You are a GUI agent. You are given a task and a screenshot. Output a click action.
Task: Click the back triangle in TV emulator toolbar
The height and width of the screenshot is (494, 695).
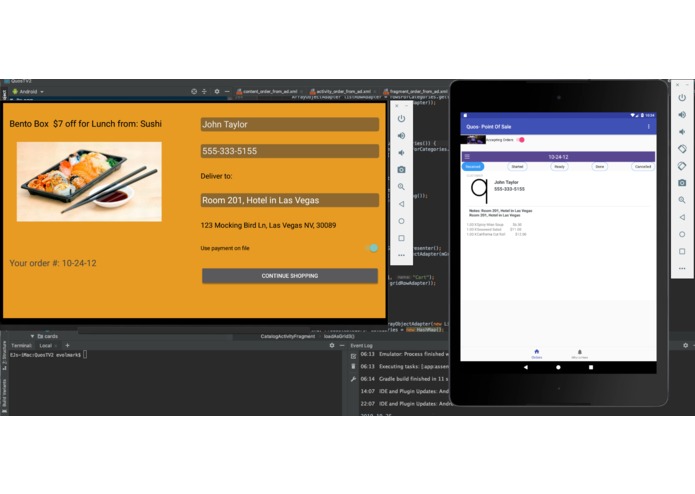pos(401,204)
